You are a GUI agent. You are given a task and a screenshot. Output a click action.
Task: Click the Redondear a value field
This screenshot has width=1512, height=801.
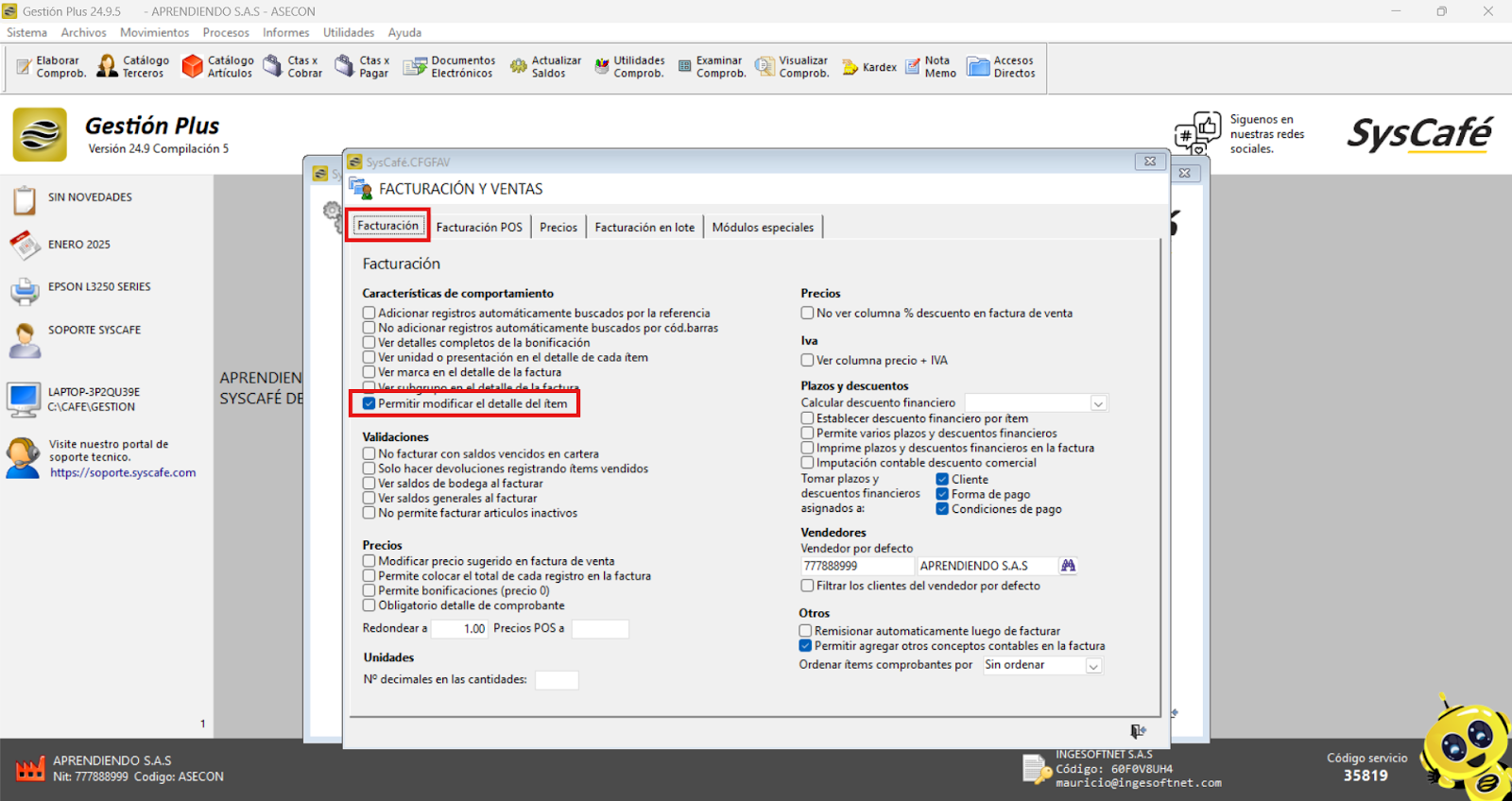461,629
